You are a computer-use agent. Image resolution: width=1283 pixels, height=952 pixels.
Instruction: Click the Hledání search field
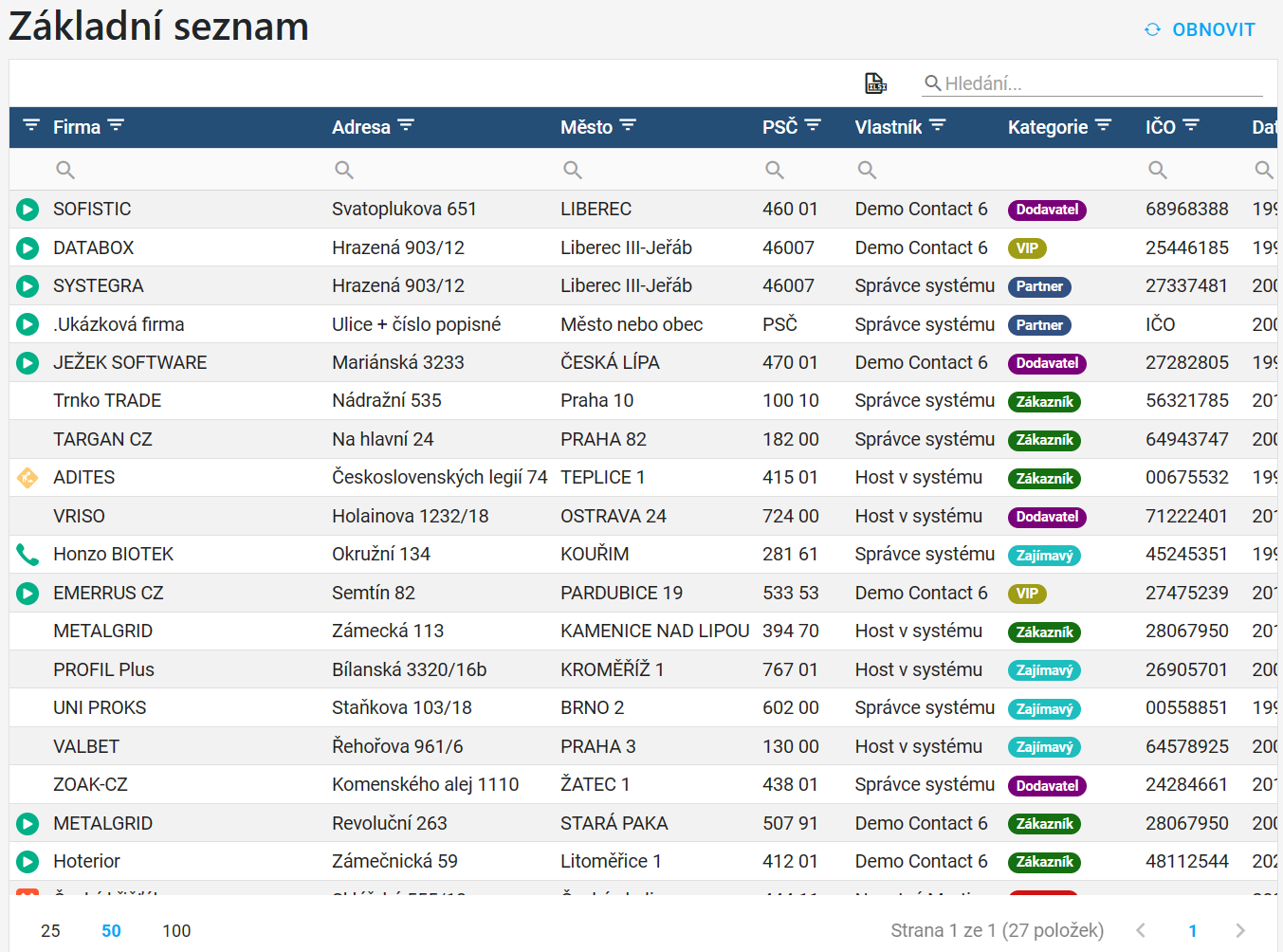1092,83
